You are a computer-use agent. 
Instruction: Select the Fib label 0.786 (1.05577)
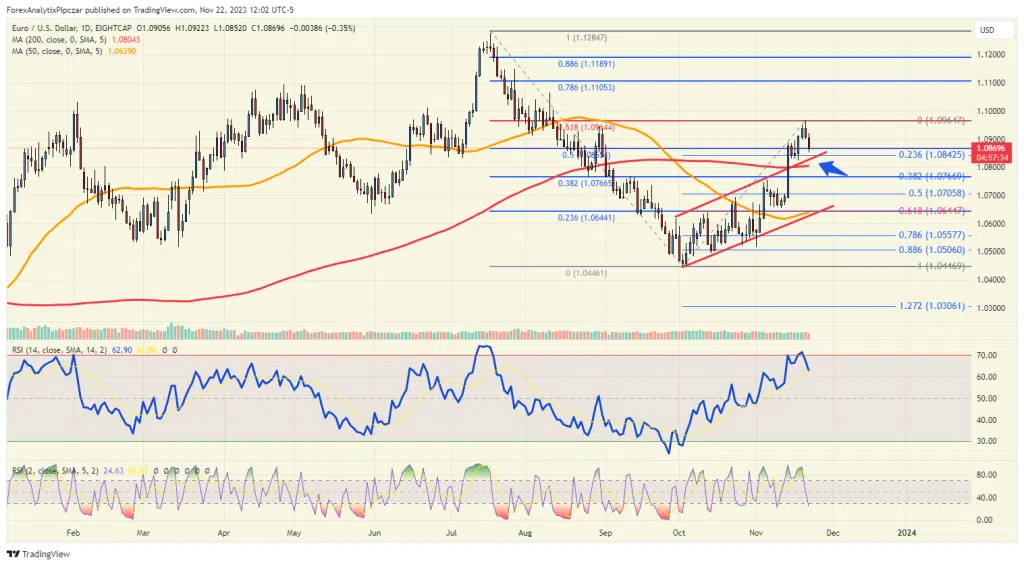click(x=931, y=235)
